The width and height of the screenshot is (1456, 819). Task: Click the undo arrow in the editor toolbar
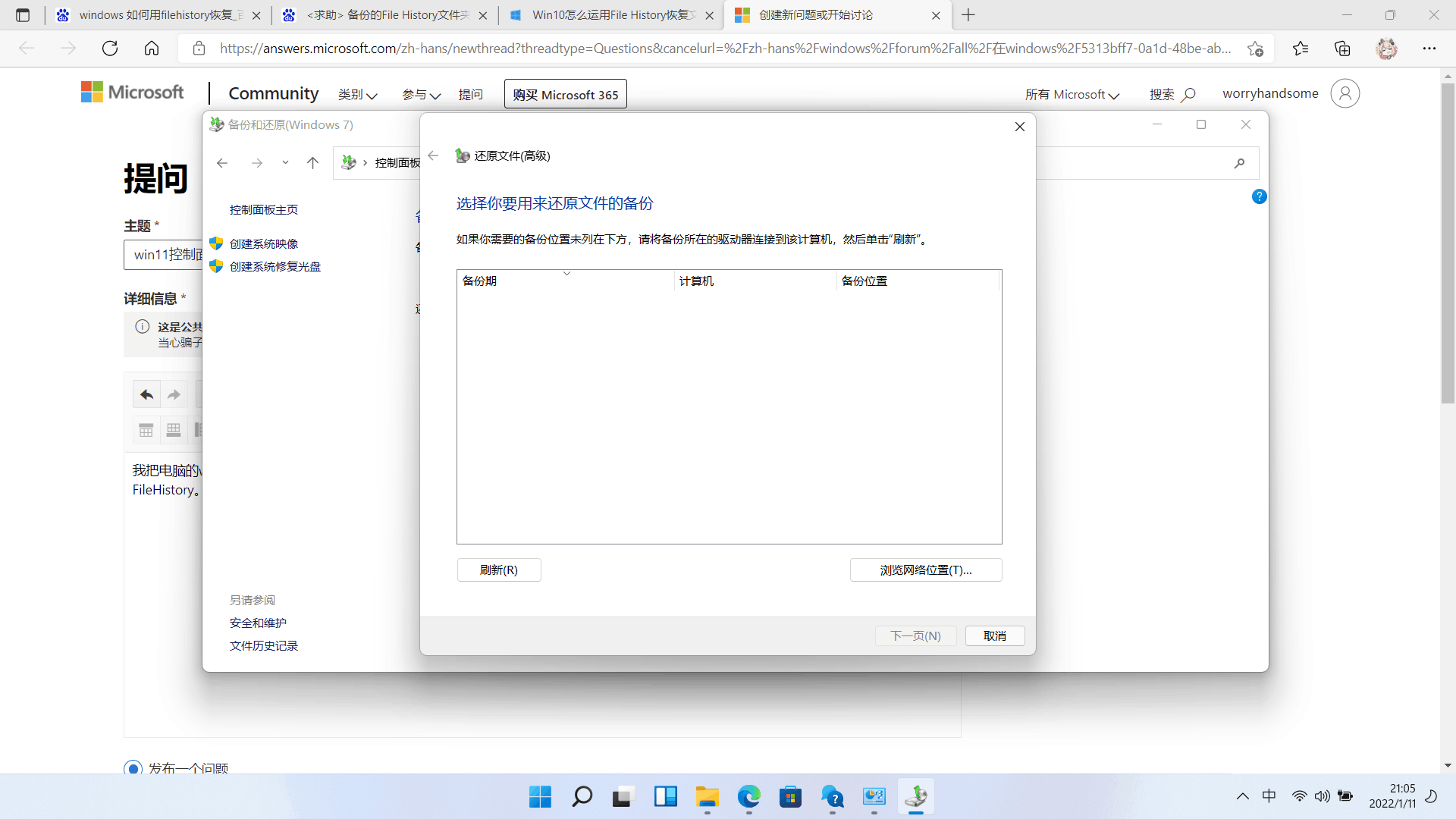click(147, 394)
